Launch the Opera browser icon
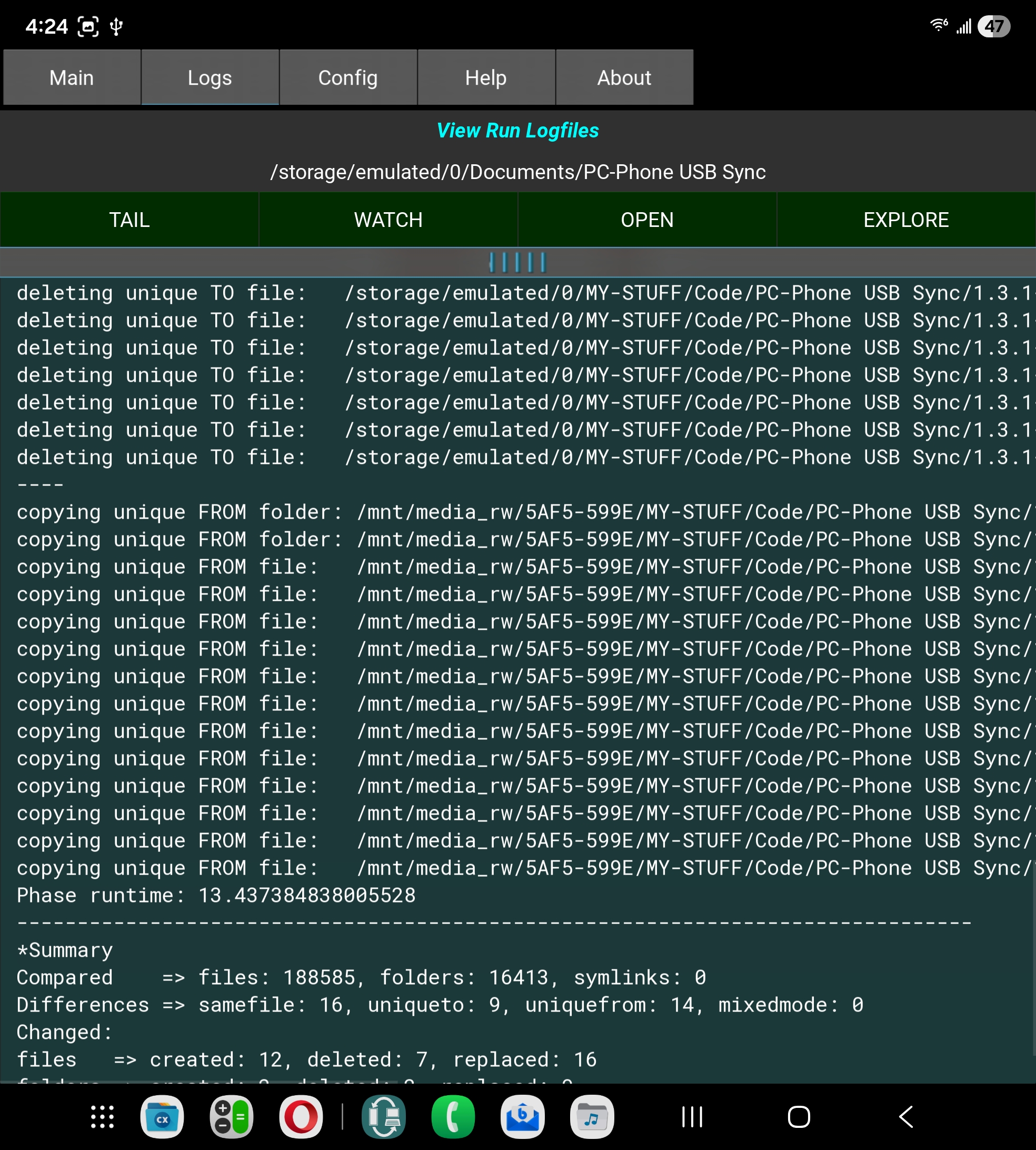This screenshot has height=1150, width=1036. [x=301, y=1117]
